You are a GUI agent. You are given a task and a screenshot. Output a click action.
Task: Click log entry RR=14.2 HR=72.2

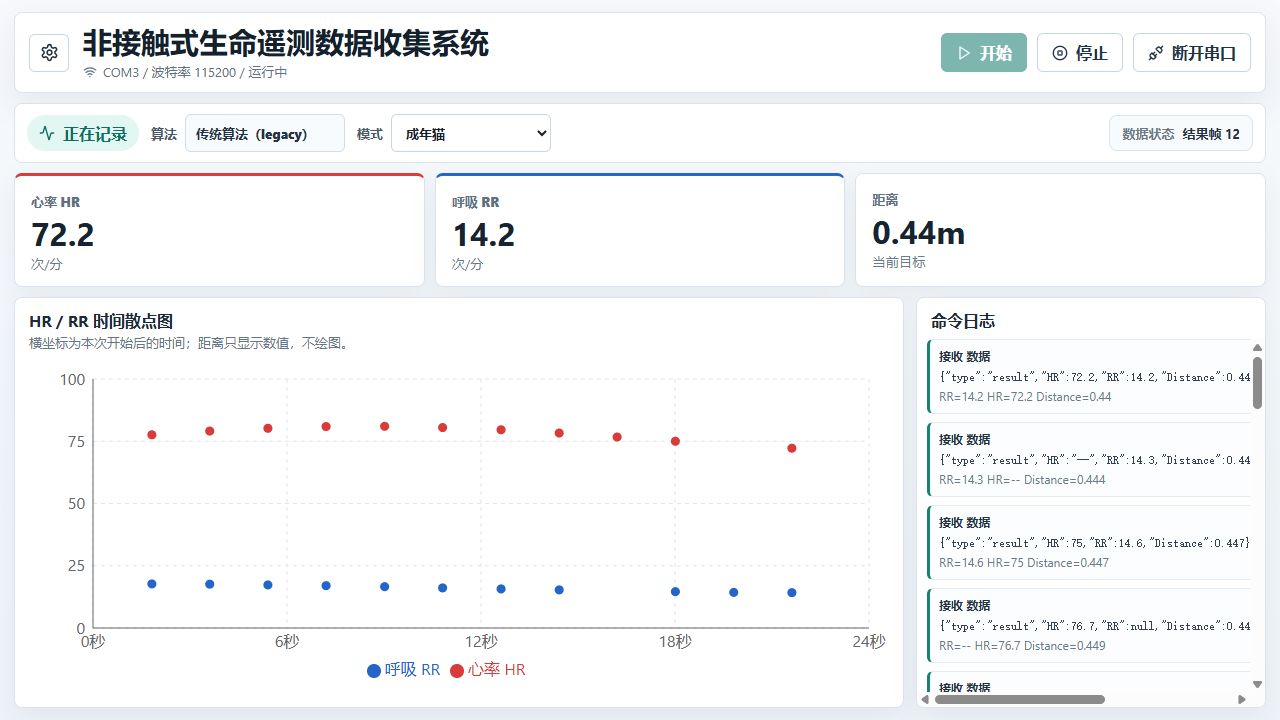(1090, 376)
